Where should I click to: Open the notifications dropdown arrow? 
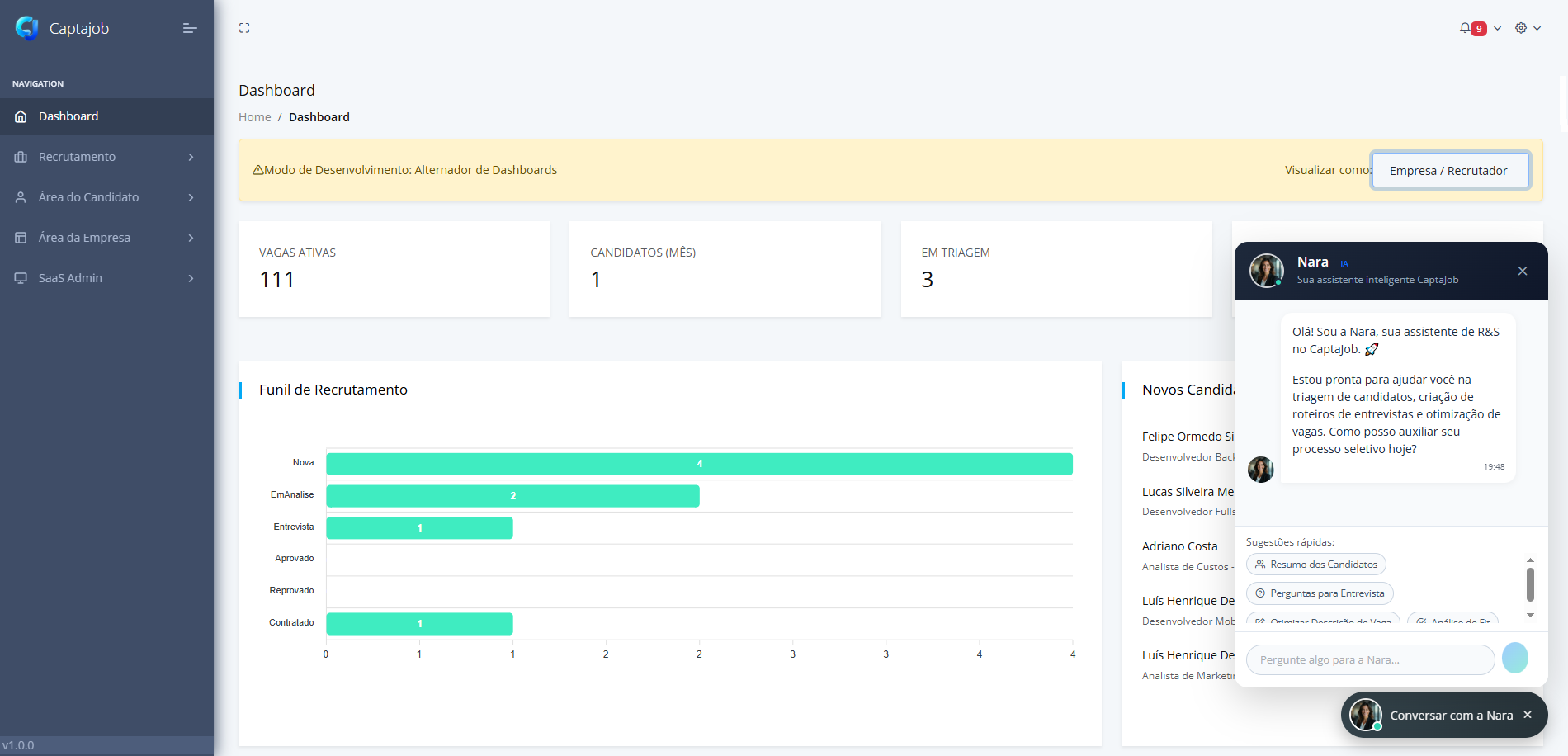click(1497, 28)
